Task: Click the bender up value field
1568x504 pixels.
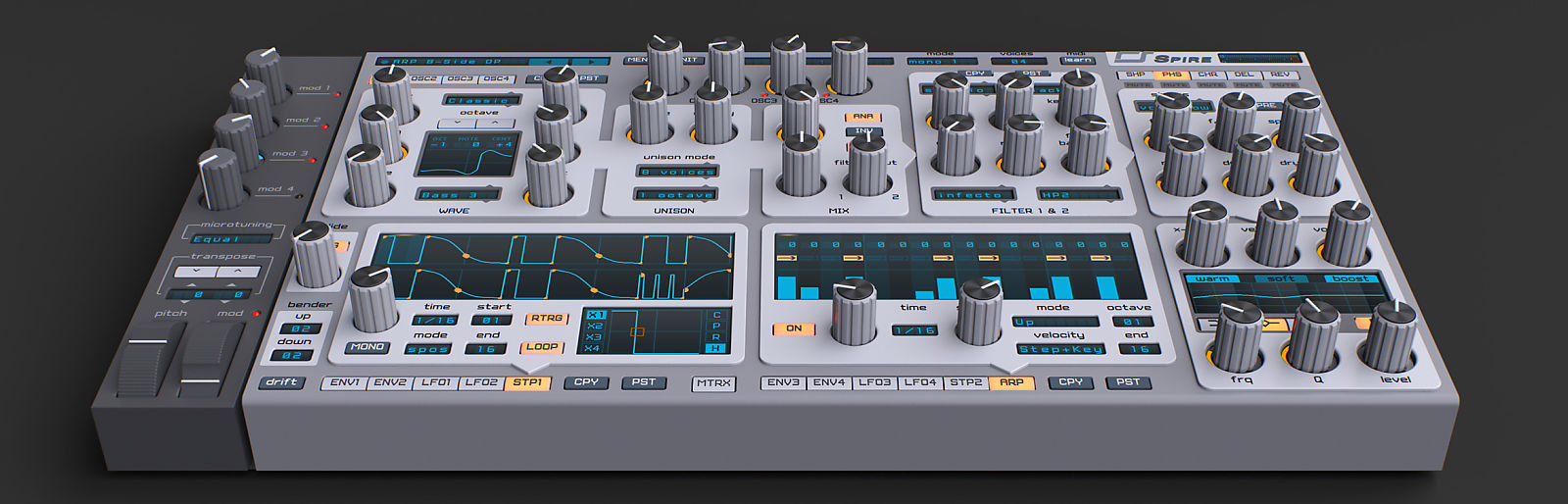Action: (x=300, y=328)
